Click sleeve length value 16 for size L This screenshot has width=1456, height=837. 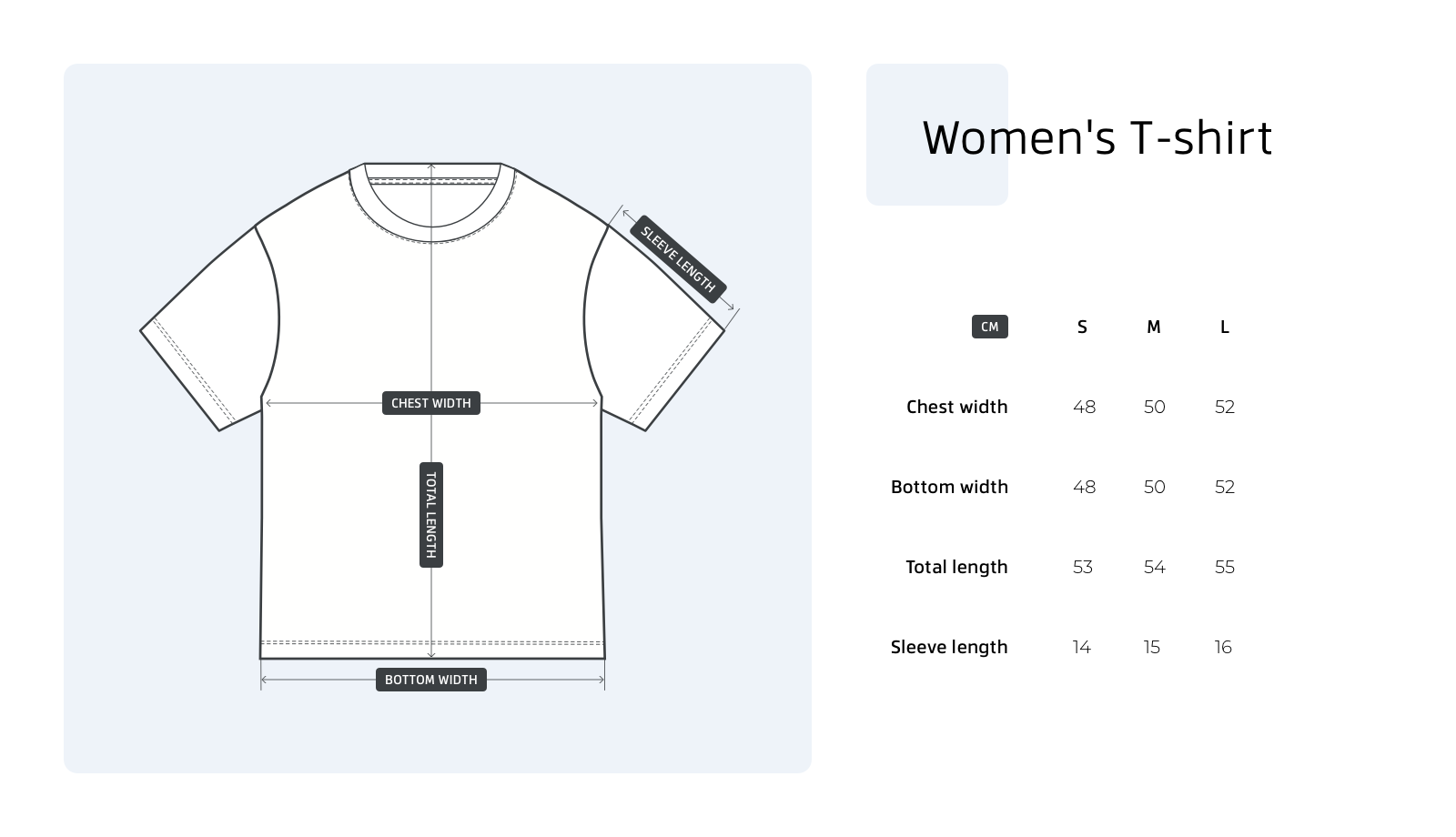tap(1223, 647)
